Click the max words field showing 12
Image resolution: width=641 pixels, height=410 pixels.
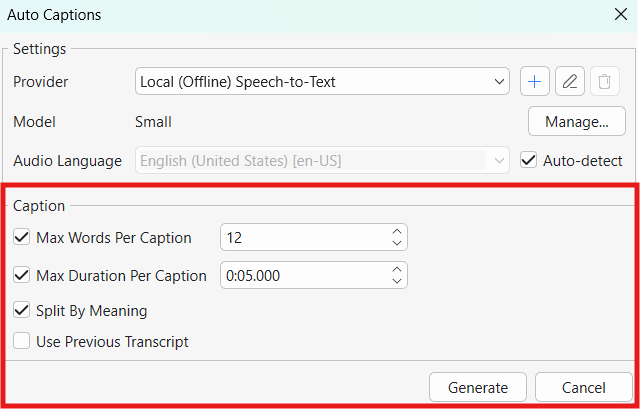pyautogui.click(x=314, y=237)
